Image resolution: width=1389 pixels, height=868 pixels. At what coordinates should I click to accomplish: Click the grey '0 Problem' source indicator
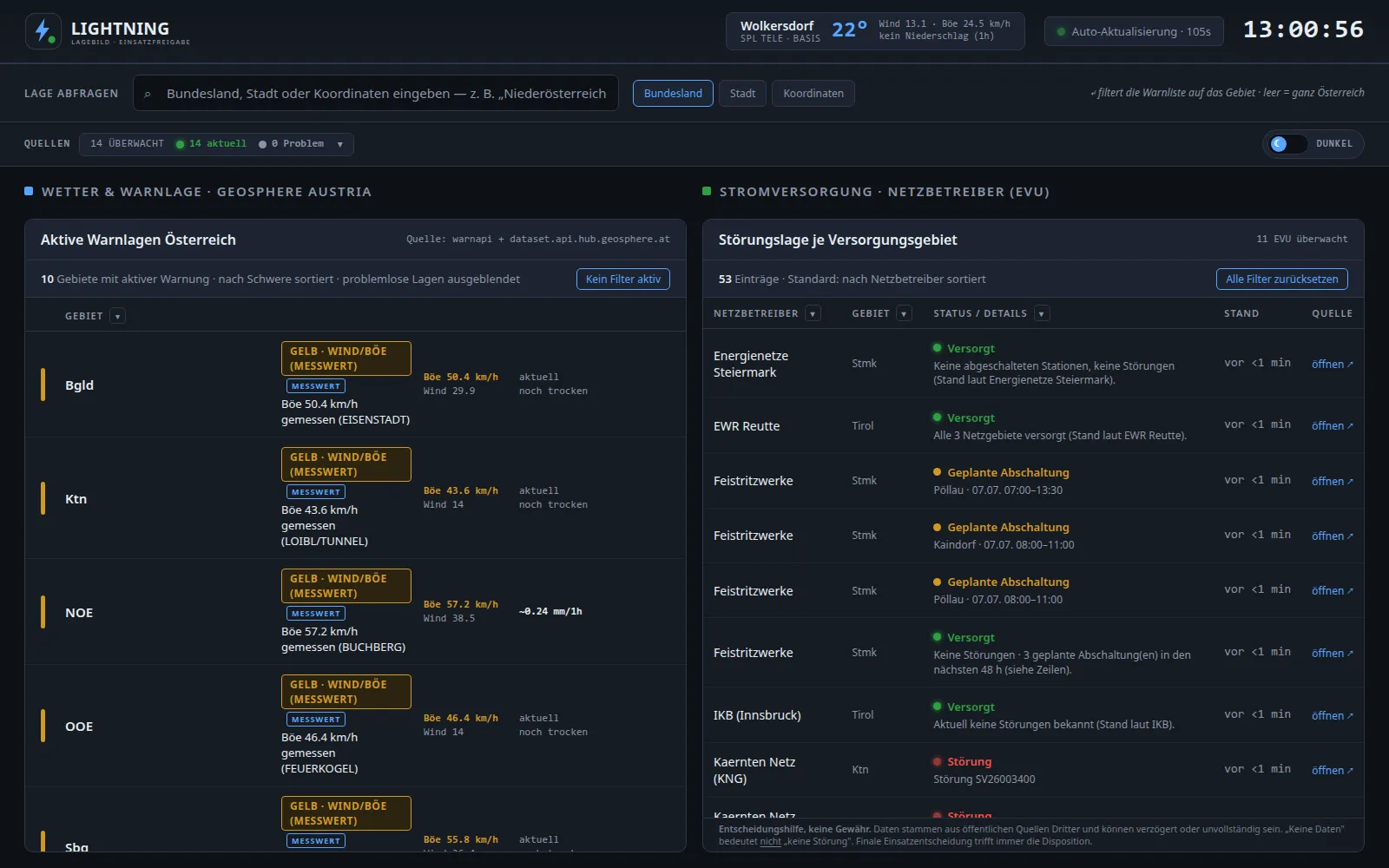(x=291, y=144)
